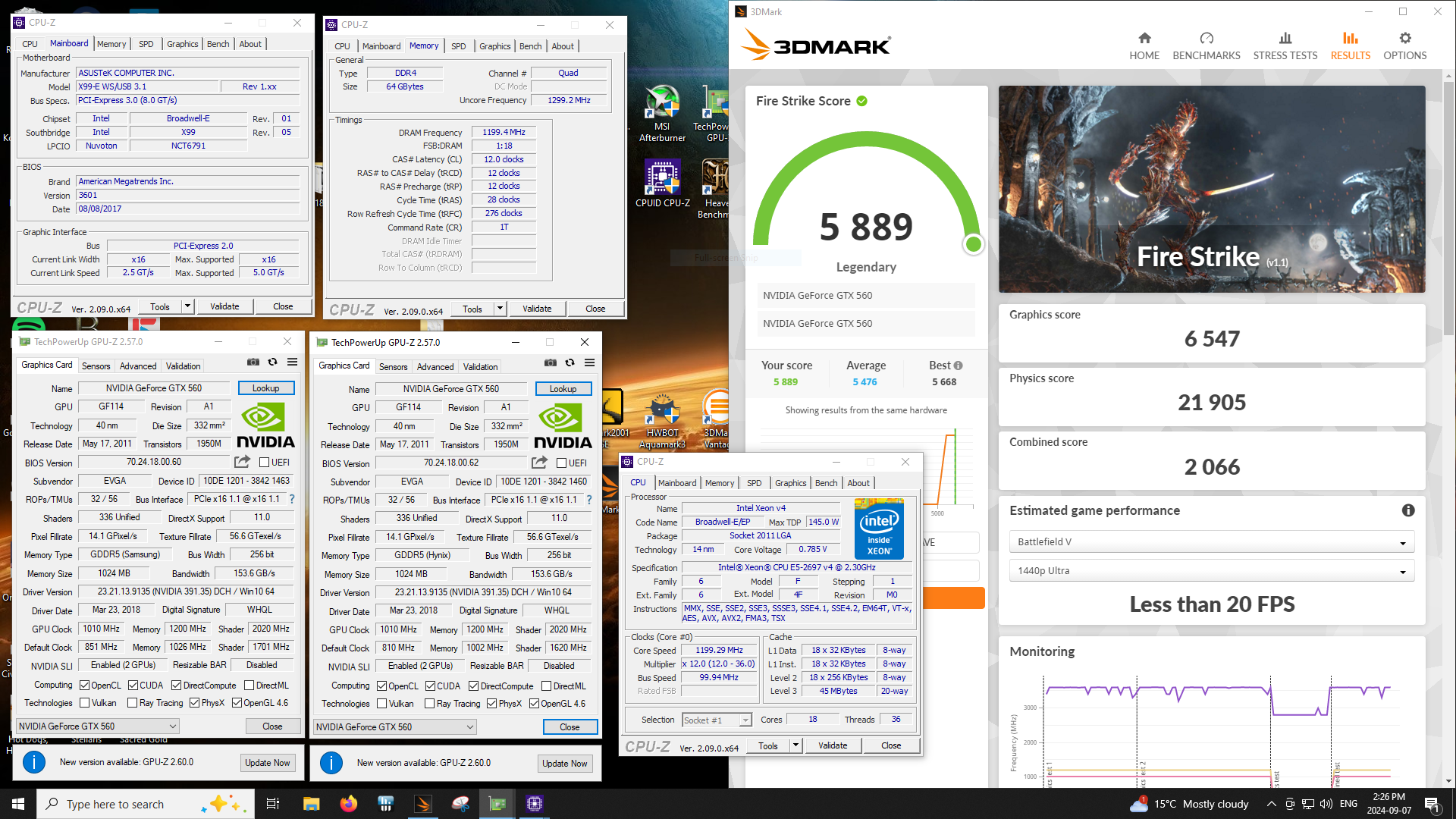The width and height of the screenshot is (1456, 819).
Task: Open RESULTS section in 3DMark
Action: click(x=1350, y=45)
